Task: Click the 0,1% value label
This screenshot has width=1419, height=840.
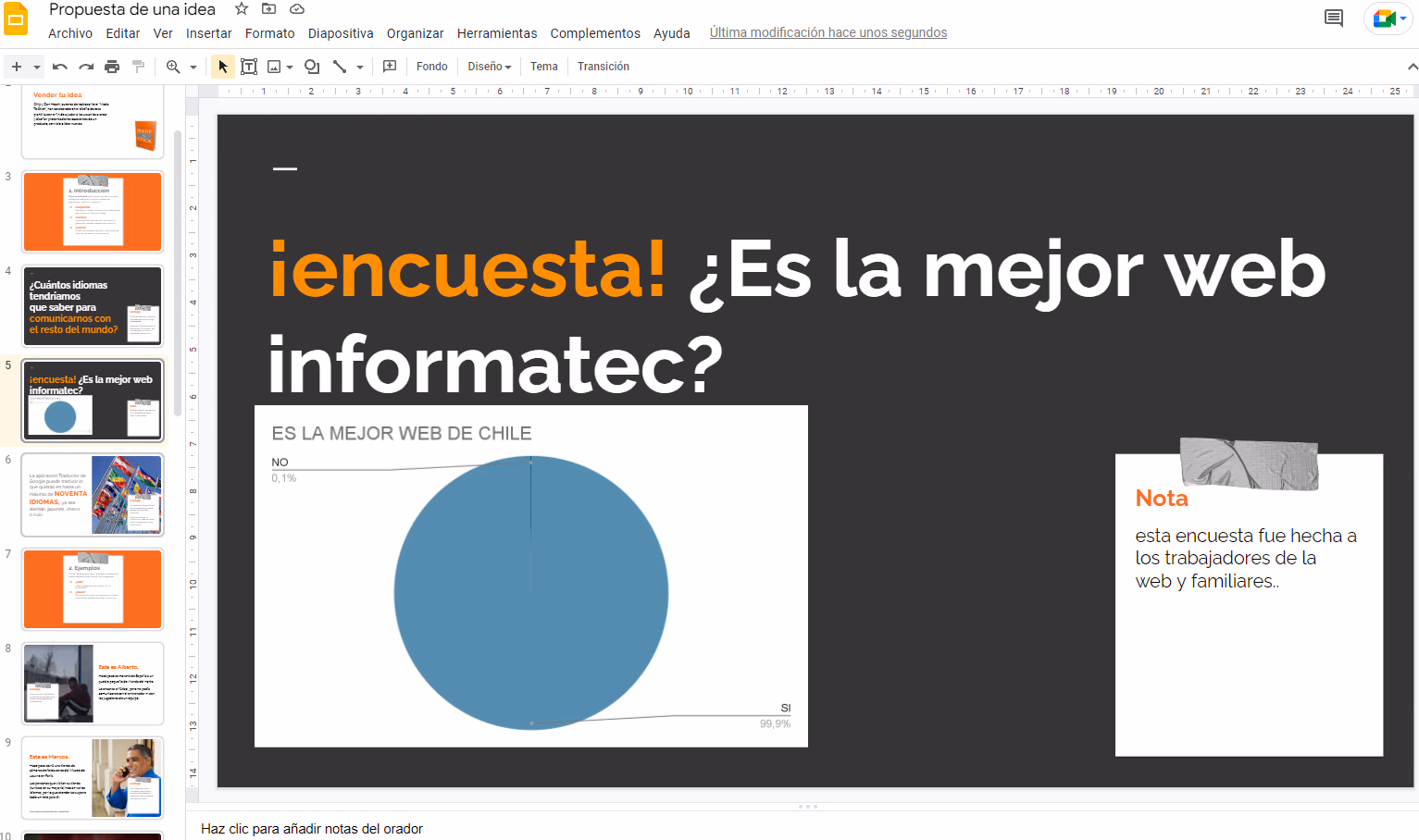Action: pyautogui.click(x=284, y=478)
